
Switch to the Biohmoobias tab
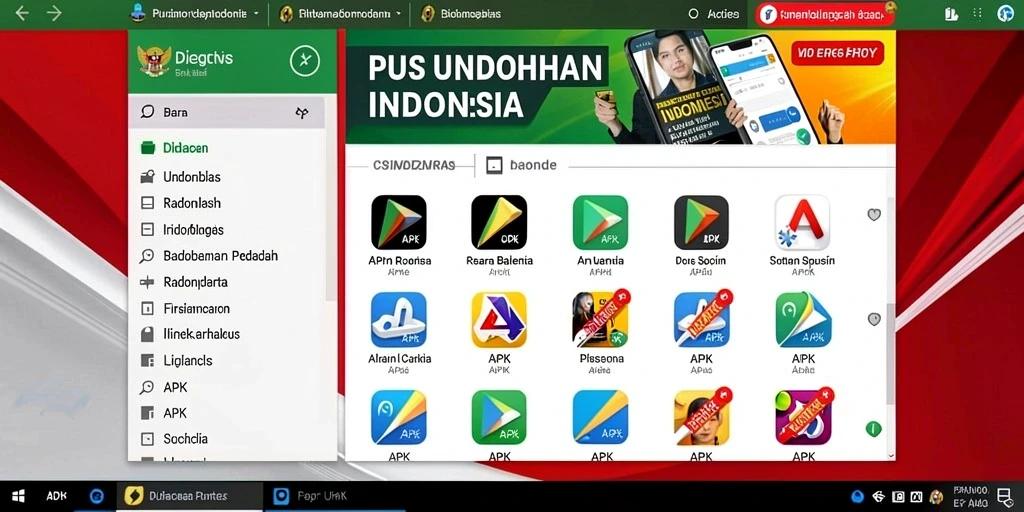[462, 14]
